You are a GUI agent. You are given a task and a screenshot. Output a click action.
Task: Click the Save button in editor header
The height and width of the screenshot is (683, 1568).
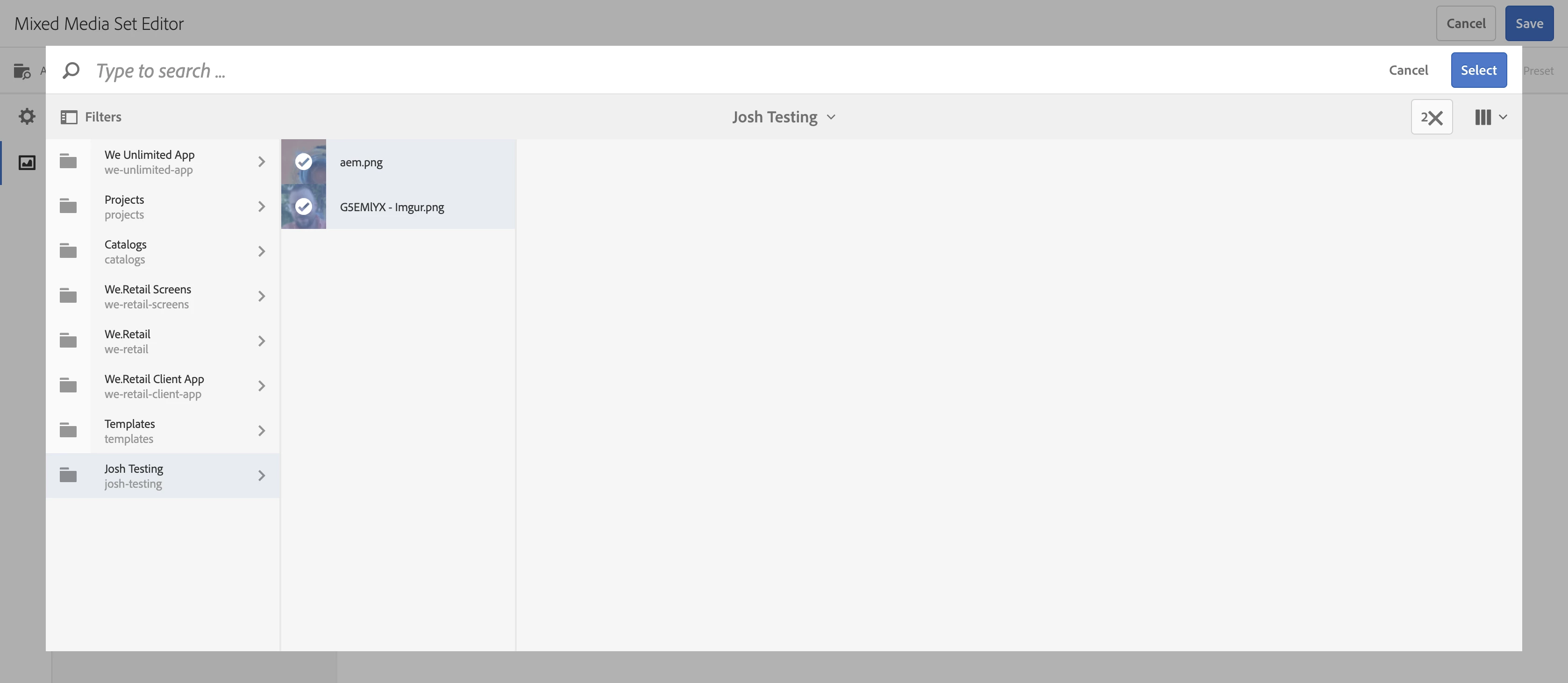[x=1528, y=24]
